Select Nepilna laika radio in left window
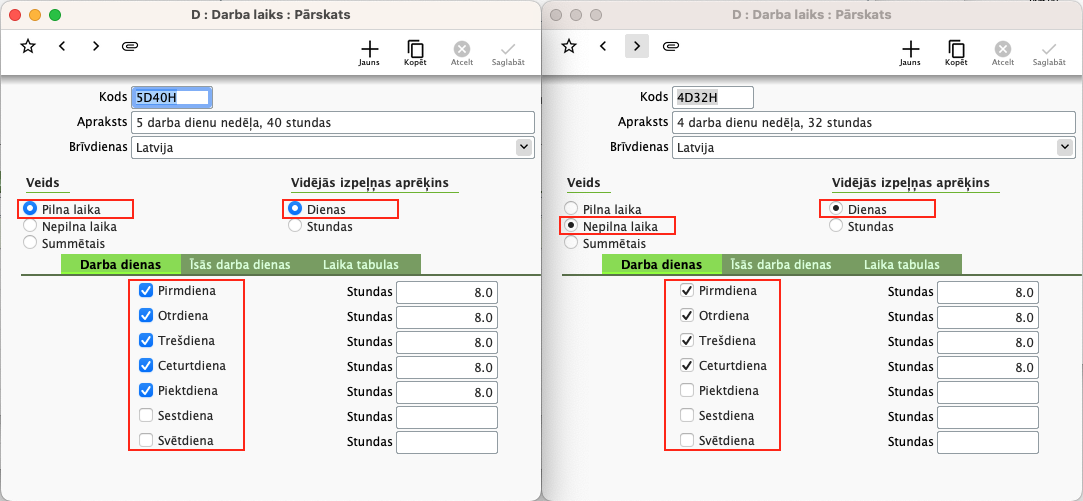The height and width of the screenshot is (501, 1083). tap(30, 226)
